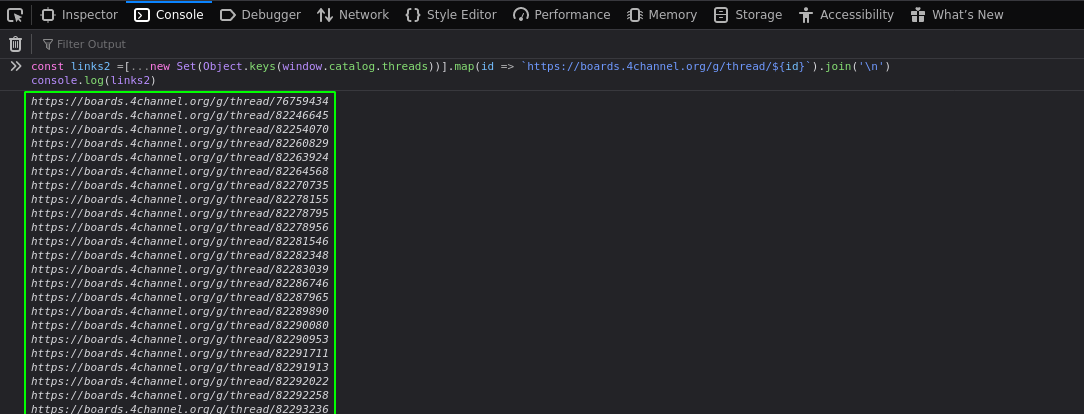1084x414 pixels.
Task: Open the Inspector tab
Action: click(80, 15)
